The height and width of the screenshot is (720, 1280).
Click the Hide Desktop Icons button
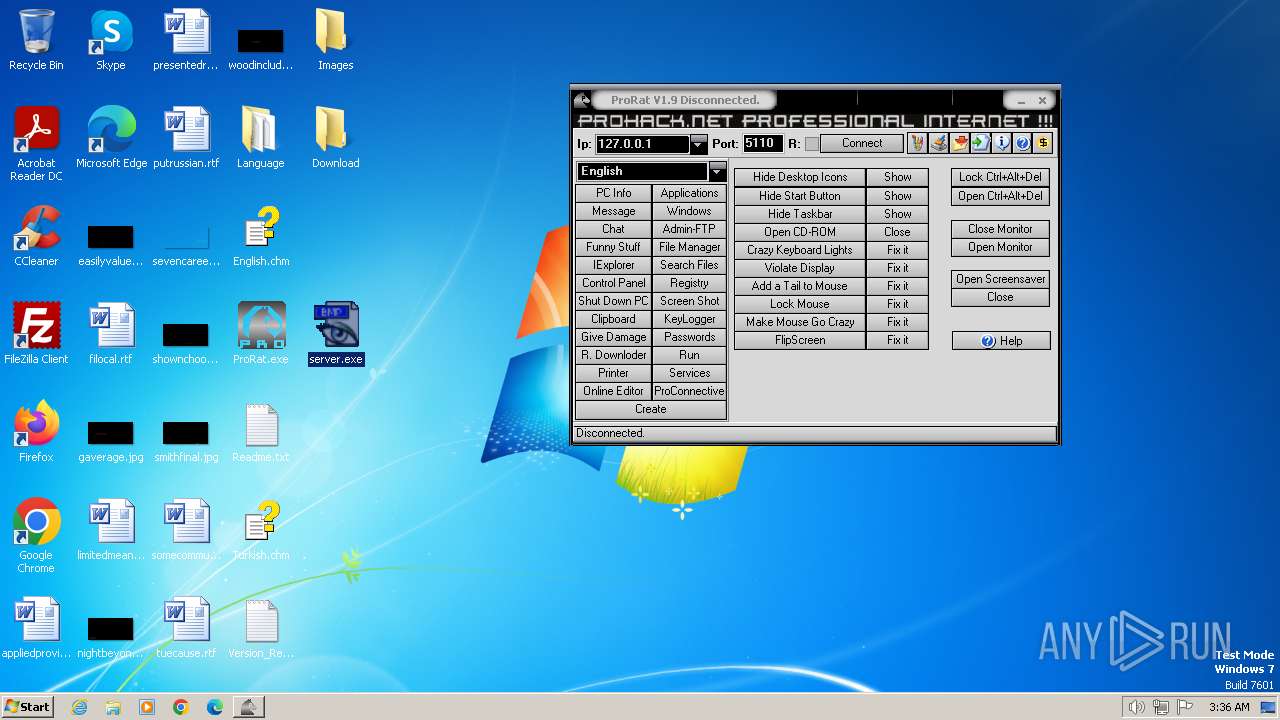(x=799, y=177)
